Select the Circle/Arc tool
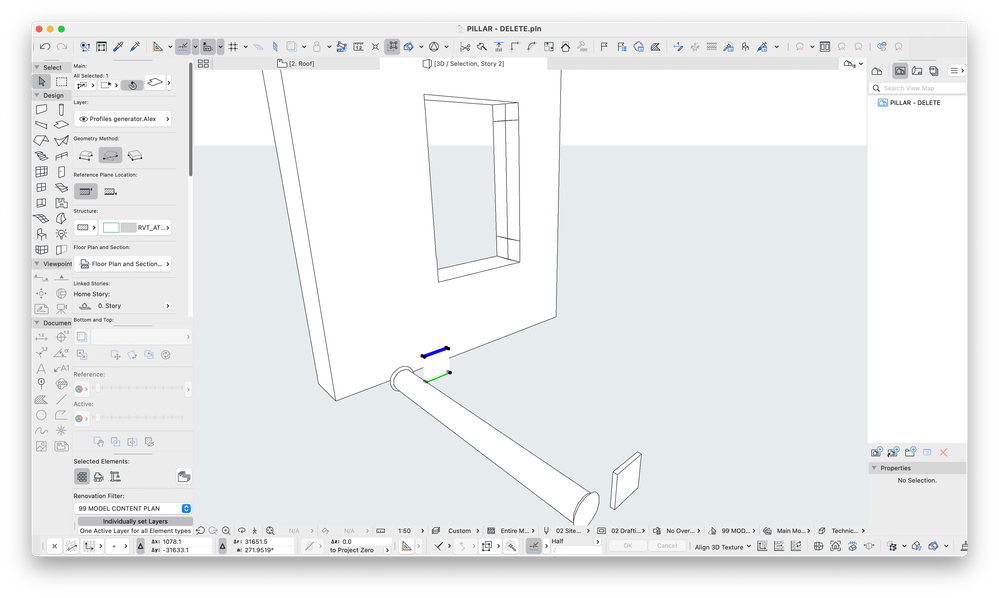The height and width of the screenshot is (598, 999). [41, 415]
